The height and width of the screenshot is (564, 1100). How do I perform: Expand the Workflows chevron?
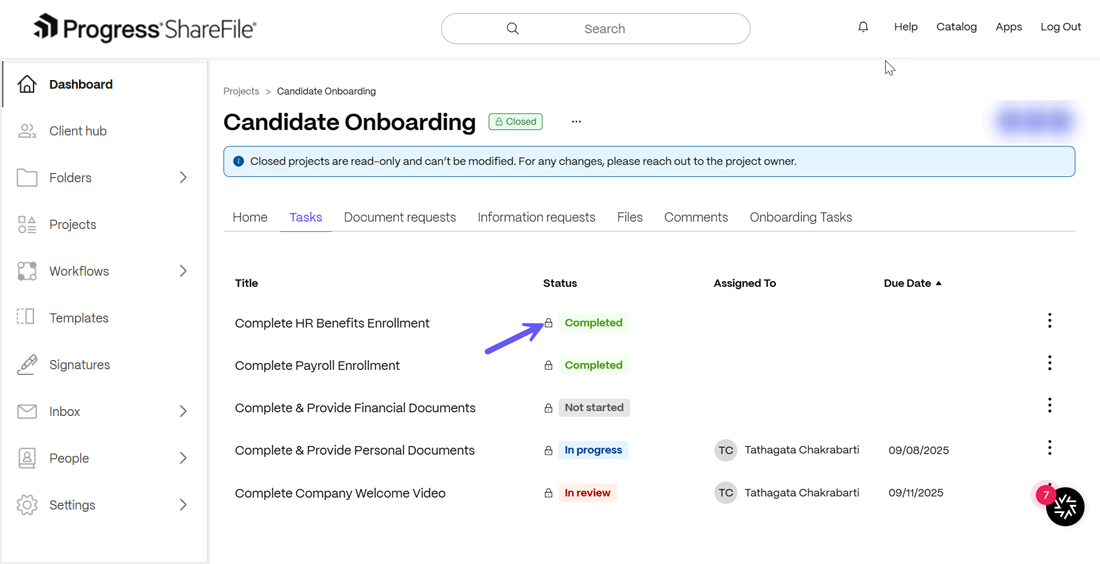click(183, 271)
